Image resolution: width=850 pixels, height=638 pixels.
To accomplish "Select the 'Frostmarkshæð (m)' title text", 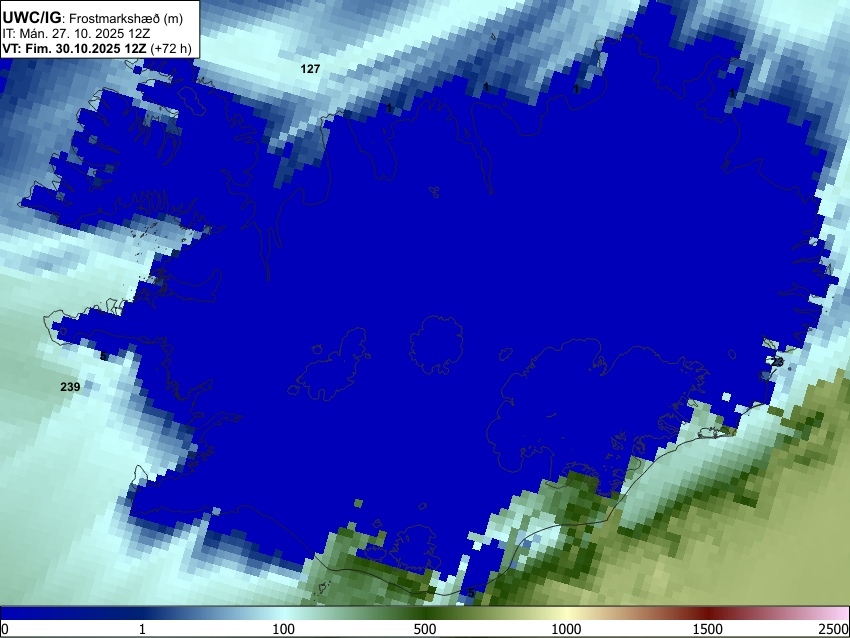I will 126,18.
